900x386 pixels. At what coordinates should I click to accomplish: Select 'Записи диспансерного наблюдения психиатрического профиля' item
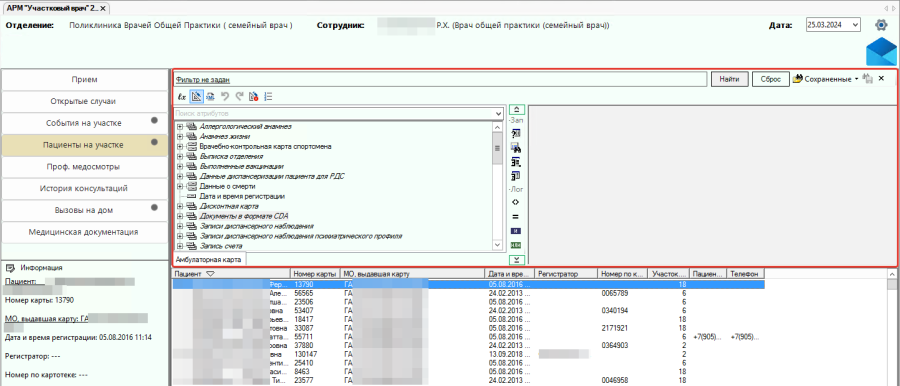300,236
